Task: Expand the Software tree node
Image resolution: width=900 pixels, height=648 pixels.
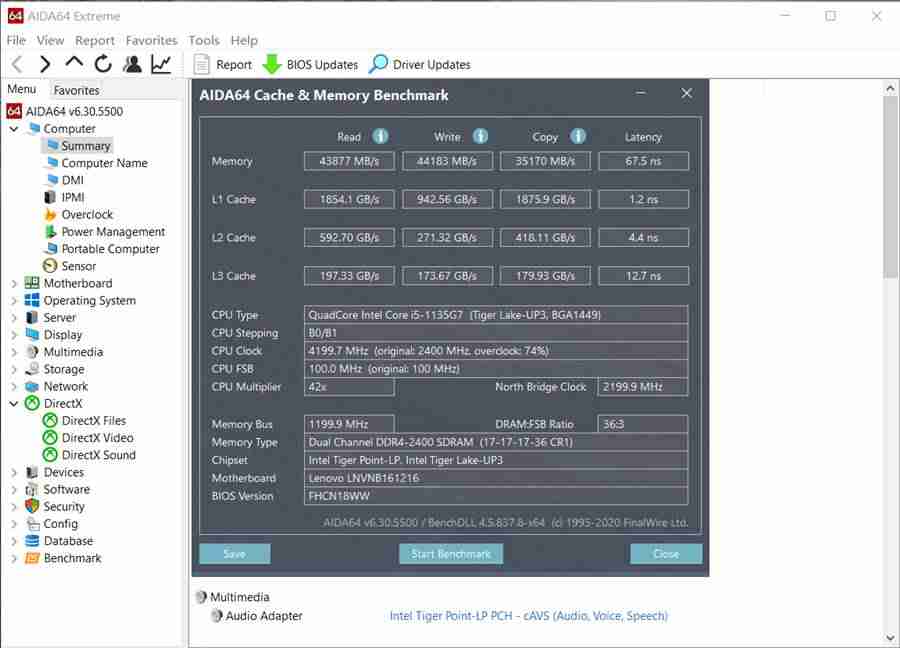Action: [14, 490]
